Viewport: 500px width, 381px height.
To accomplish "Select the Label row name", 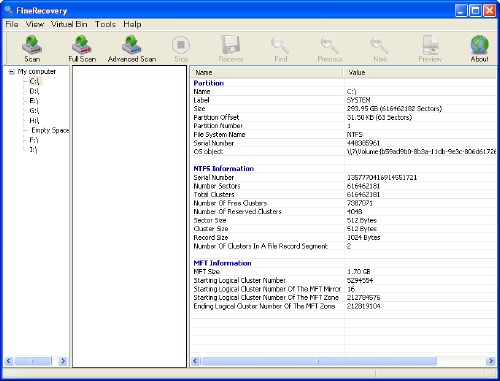I will (x=201, y=100).
